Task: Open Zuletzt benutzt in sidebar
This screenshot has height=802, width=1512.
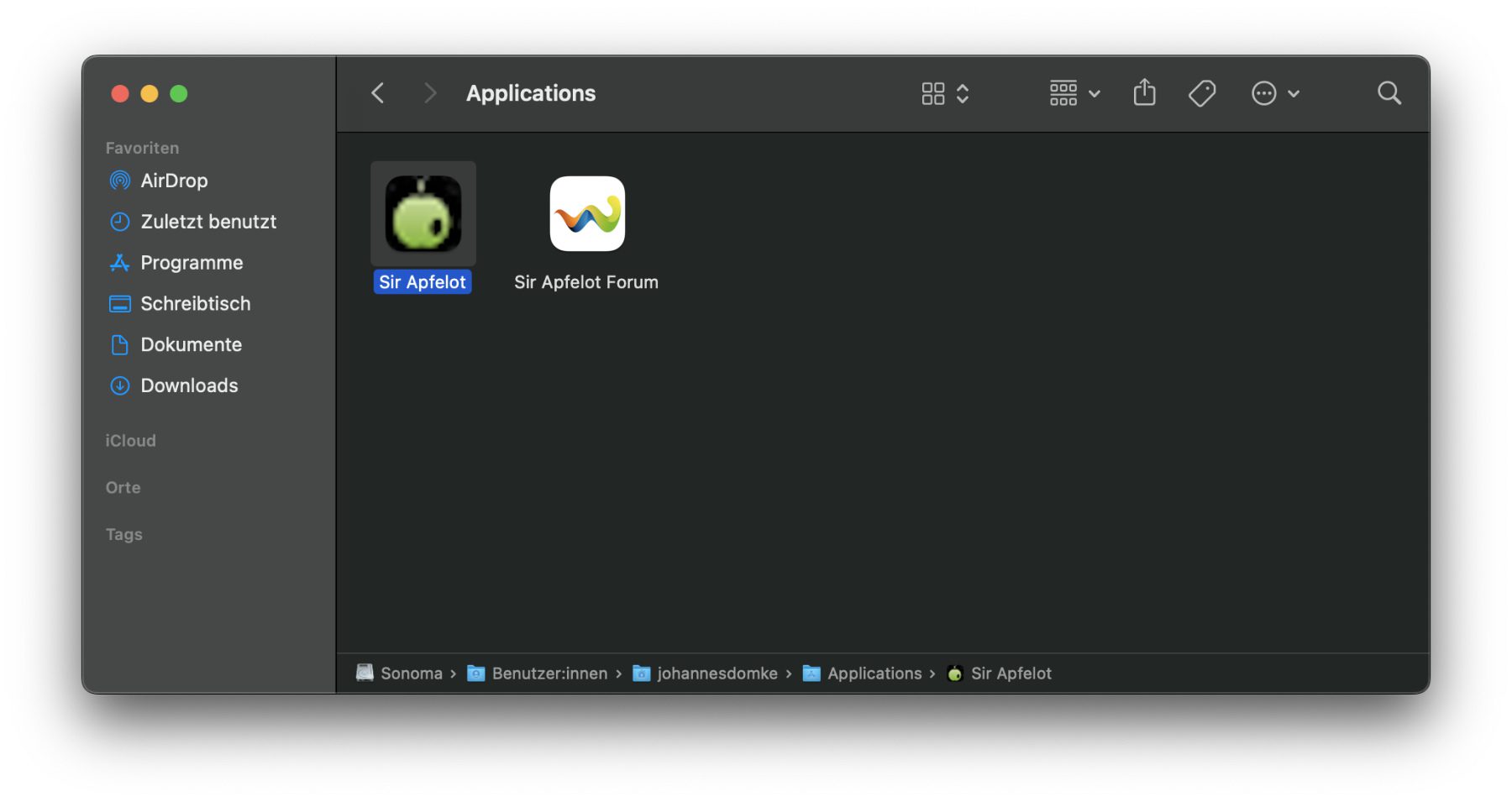Action: tap(207, 222)
